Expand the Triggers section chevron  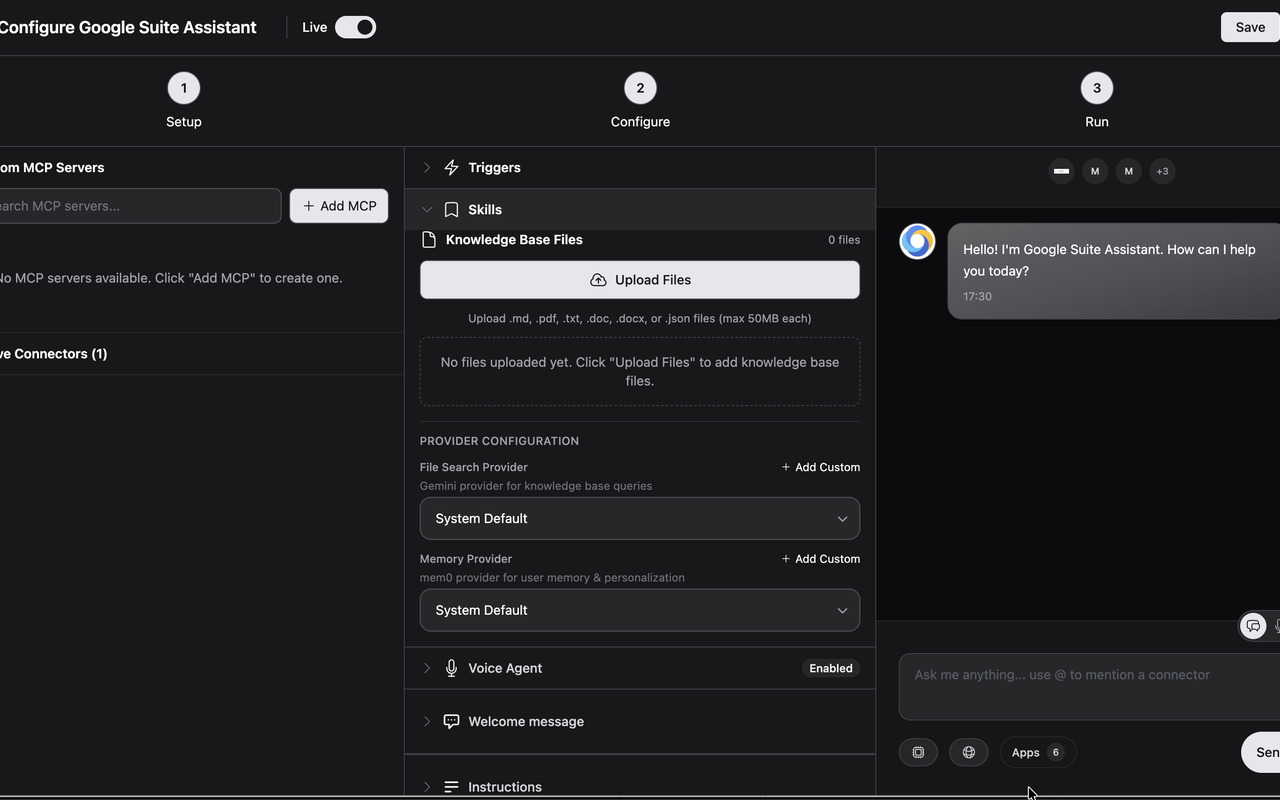[427, 168]
